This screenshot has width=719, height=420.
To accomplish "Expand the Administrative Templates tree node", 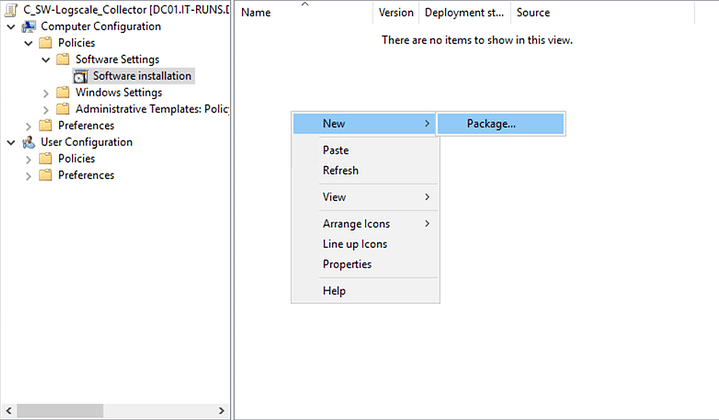I will pyautogui.click(x=46, y=109).
